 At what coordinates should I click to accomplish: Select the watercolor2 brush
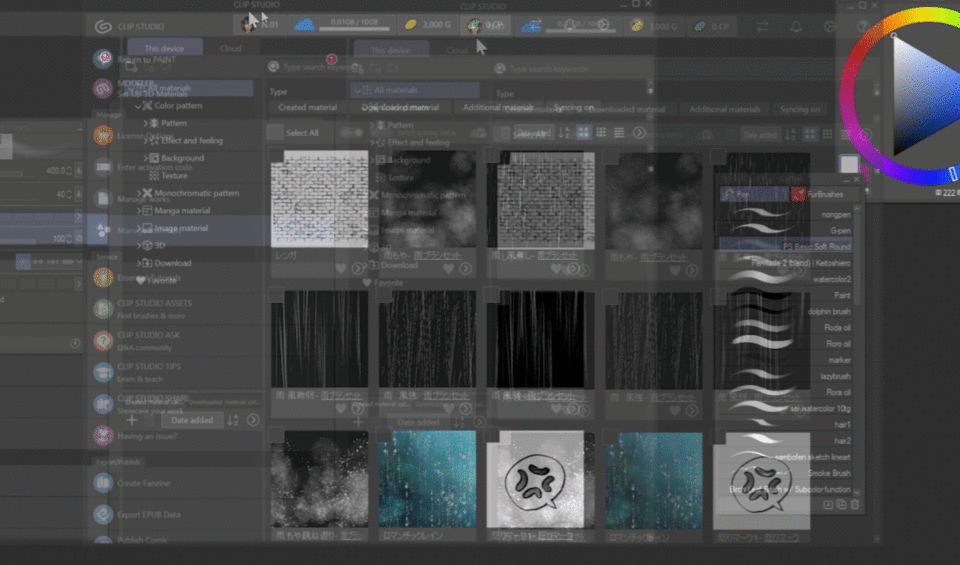click(785, 279)
